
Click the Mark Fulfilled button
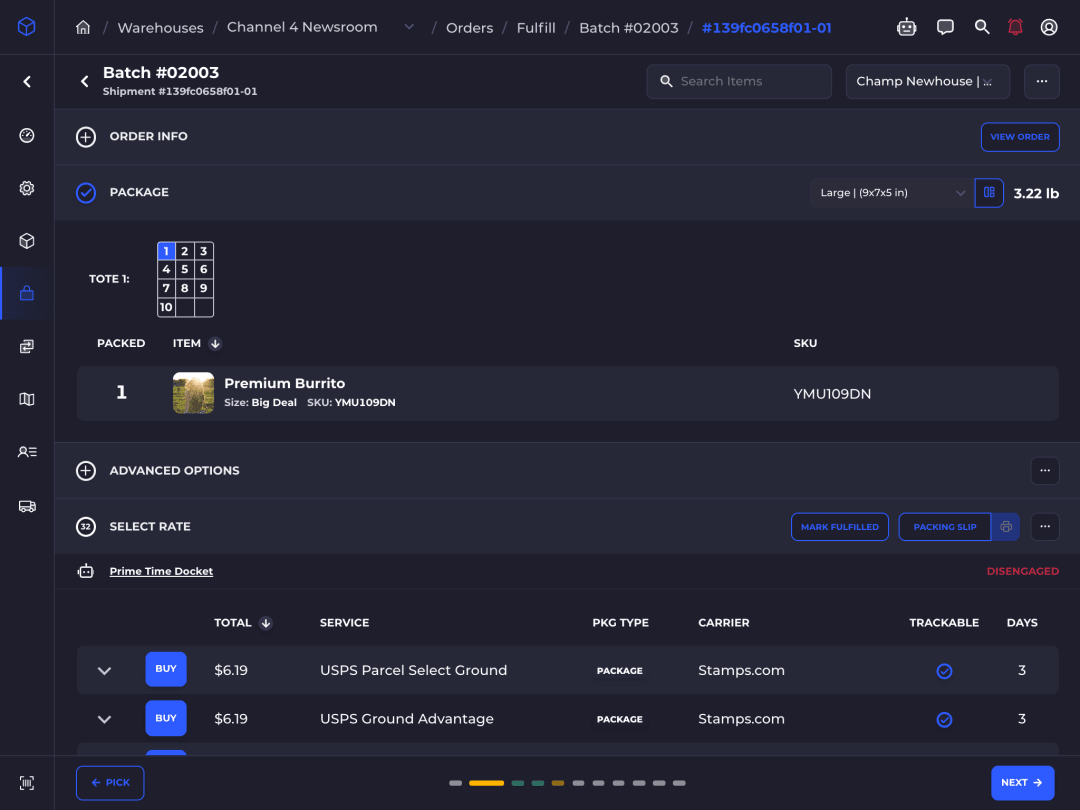840,527
